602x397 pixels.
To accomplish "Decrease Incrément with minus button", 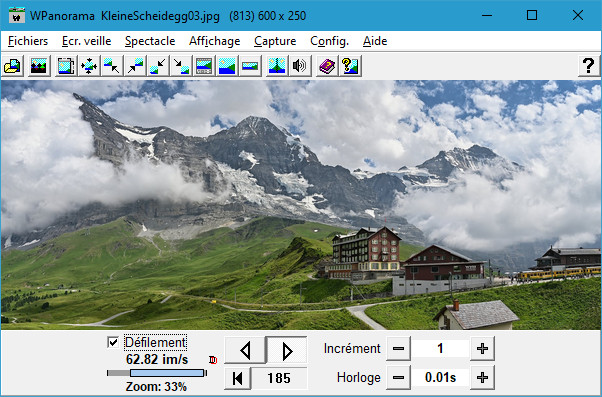I will (398, 349).
